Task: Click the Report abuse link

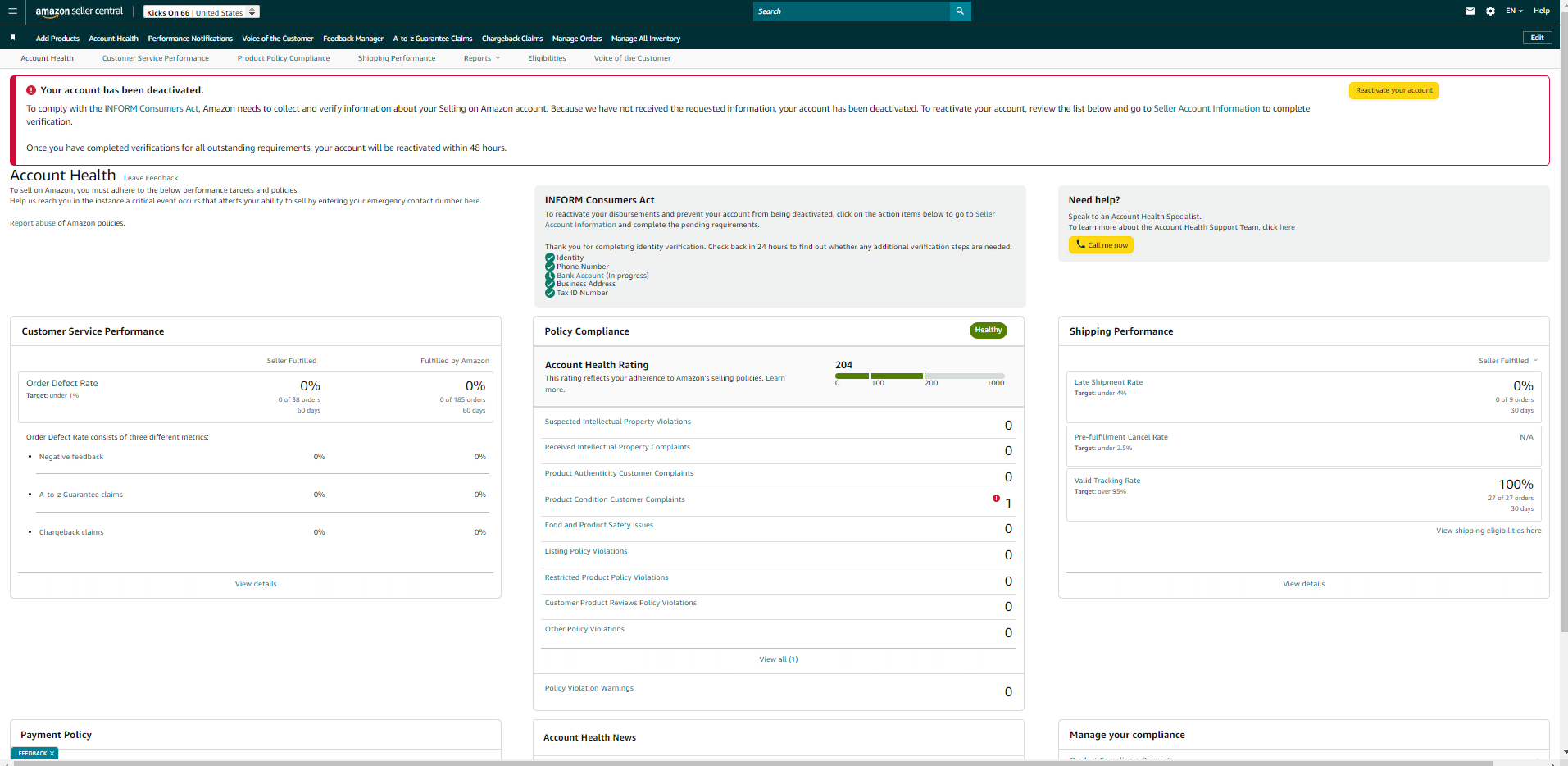Action: (x=33, y=223)
